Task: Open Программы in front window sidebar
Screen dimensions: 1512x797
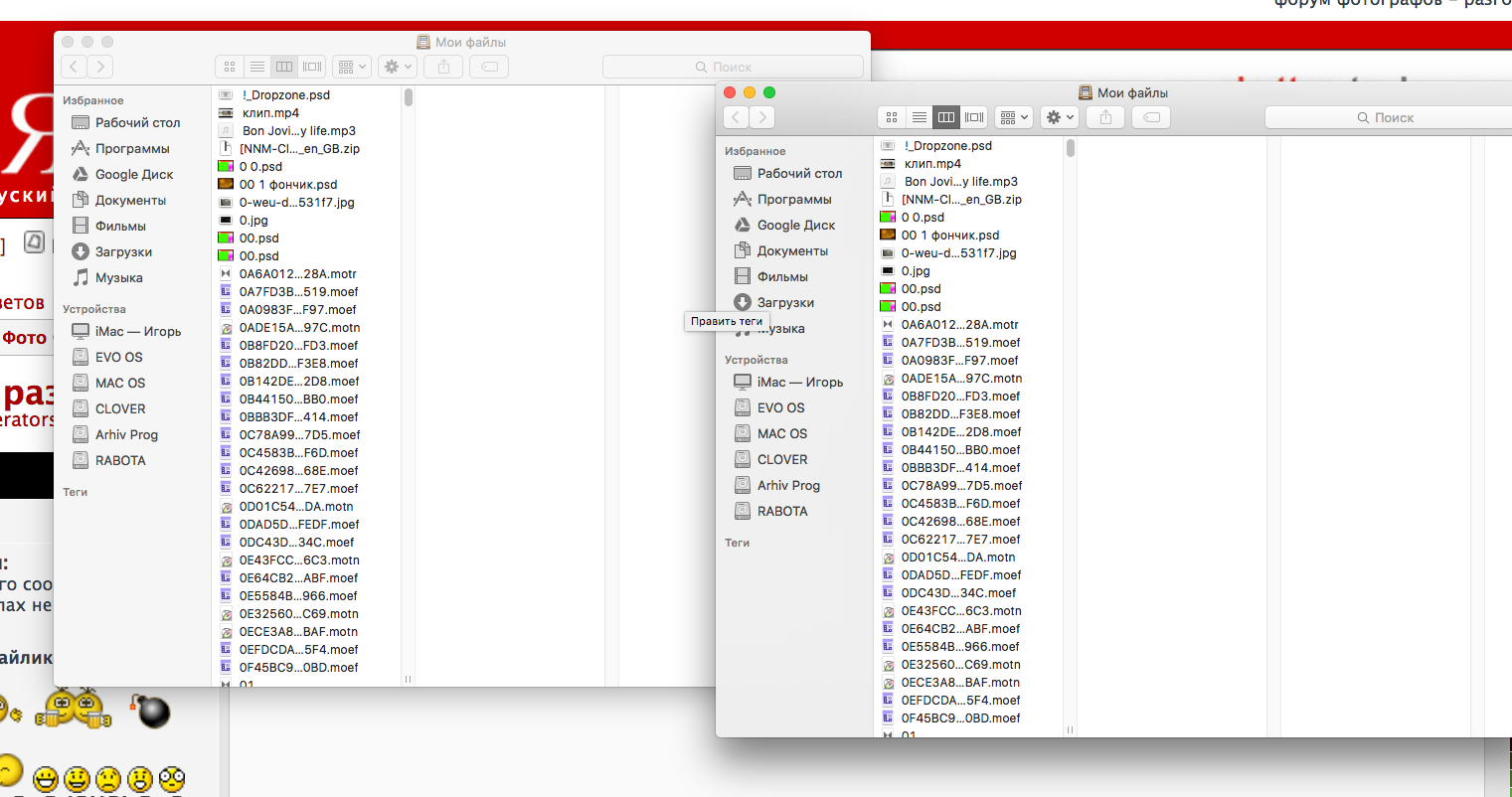Action: click(793, 200)
